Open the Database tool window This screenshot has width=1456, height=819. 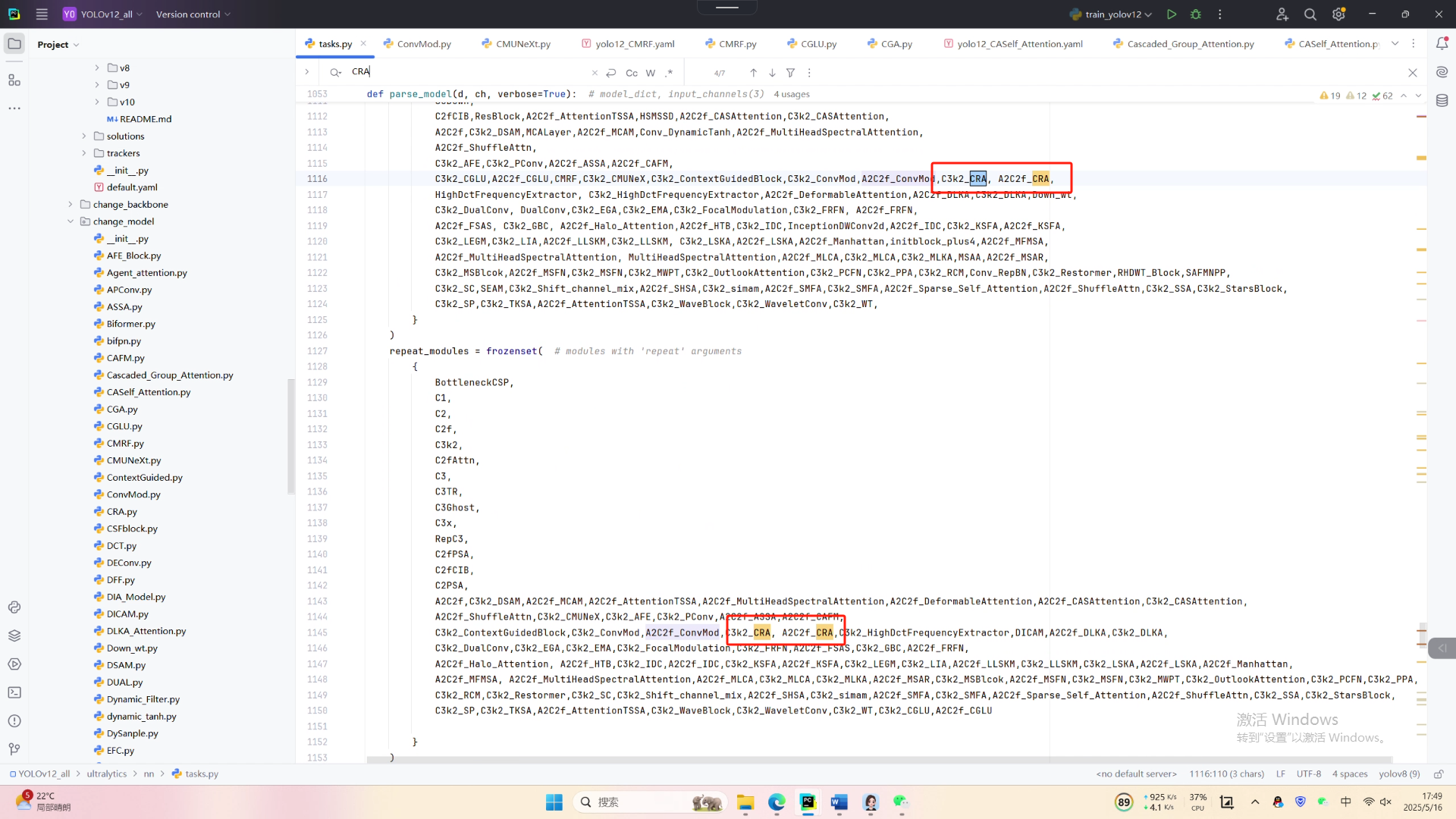(x=1442, y=100)
